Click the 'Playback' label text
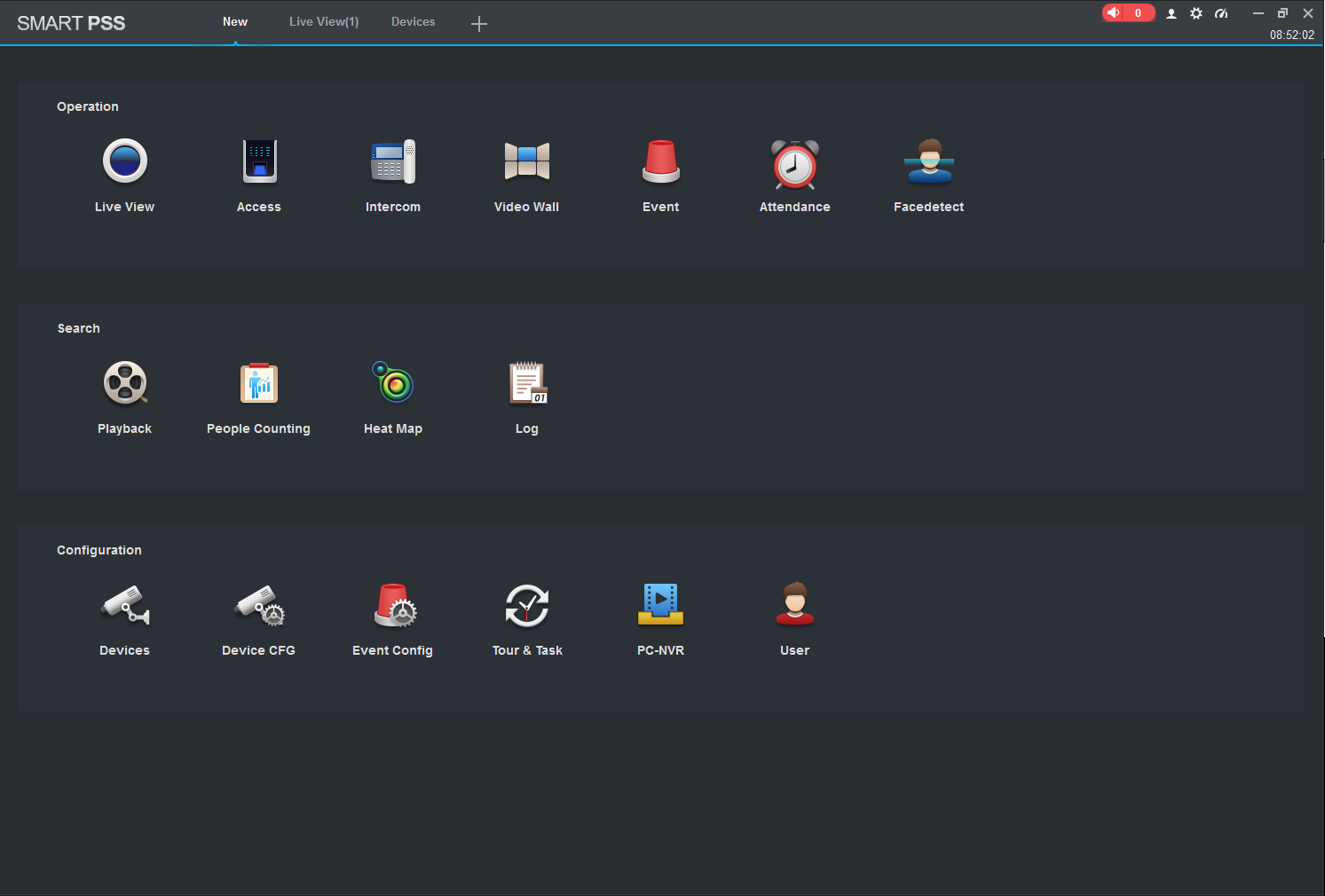 pyautogui.click(x=125, y=428)
